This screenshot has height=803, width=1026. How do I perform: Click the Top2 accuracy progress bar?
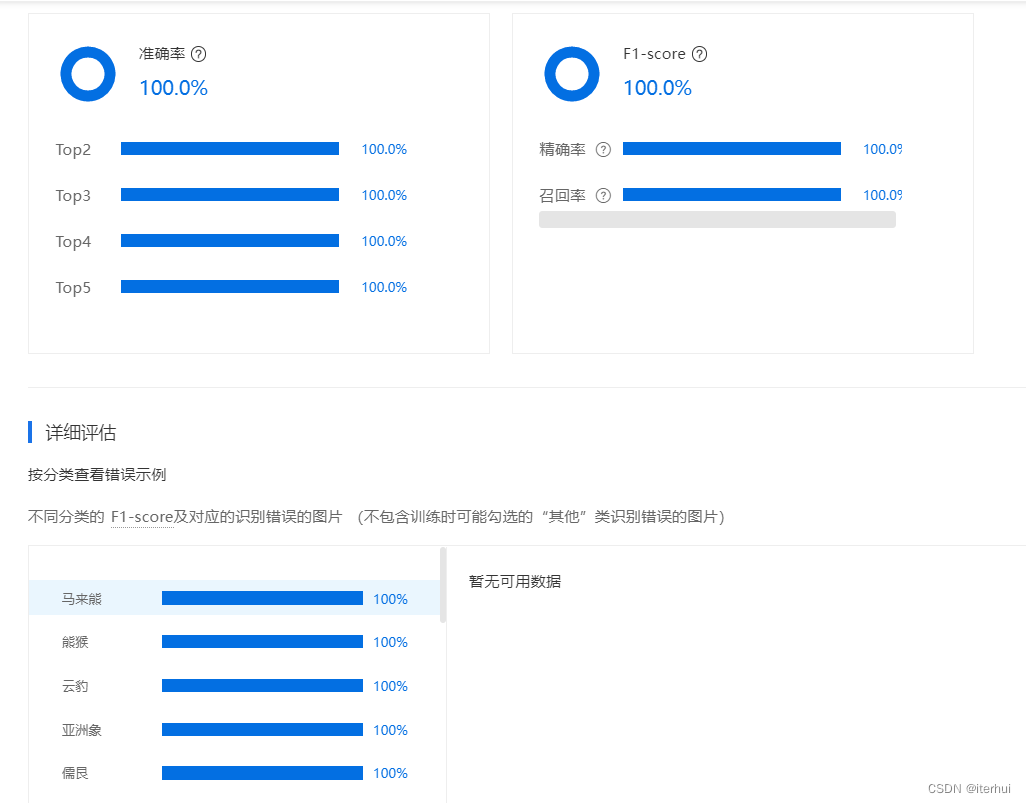pos(229,148)
